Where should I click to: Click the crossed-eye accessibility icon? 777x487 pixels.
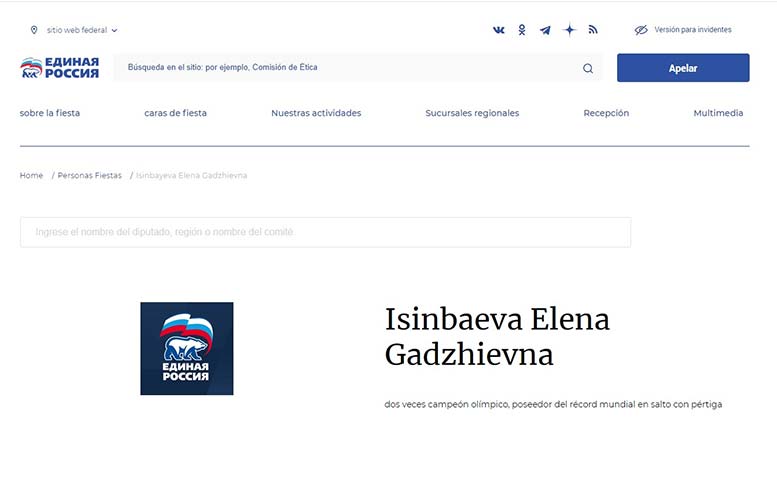point(641,30)
